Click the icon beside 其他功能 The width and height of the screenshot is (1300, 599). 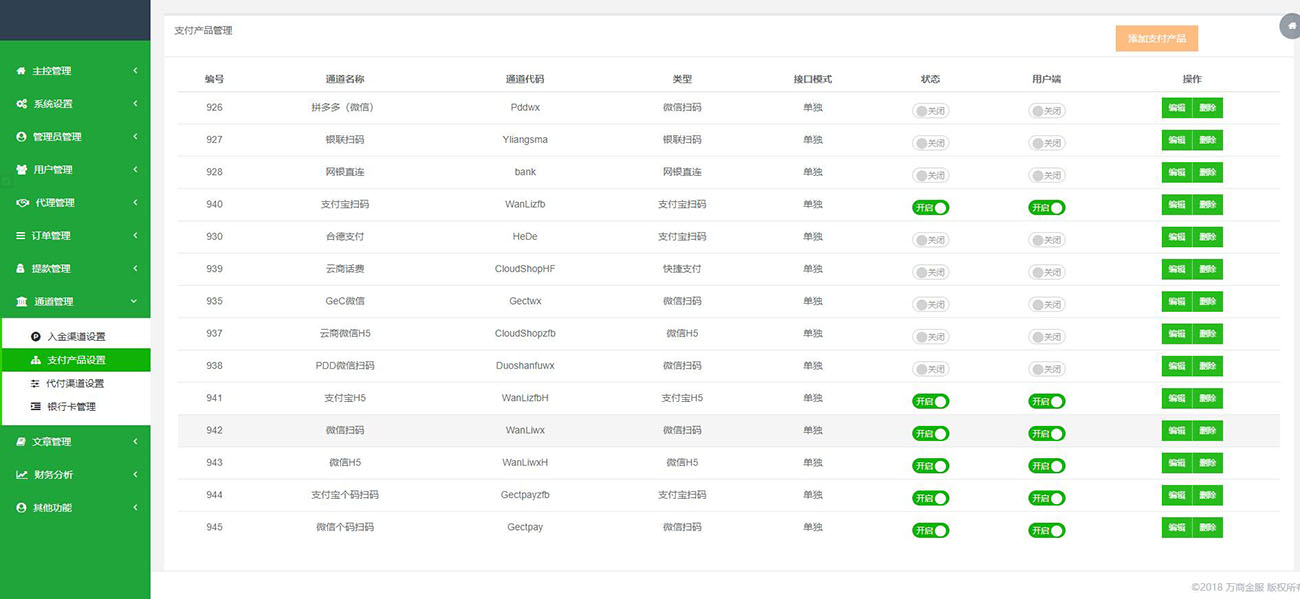[x=21, y=508]
